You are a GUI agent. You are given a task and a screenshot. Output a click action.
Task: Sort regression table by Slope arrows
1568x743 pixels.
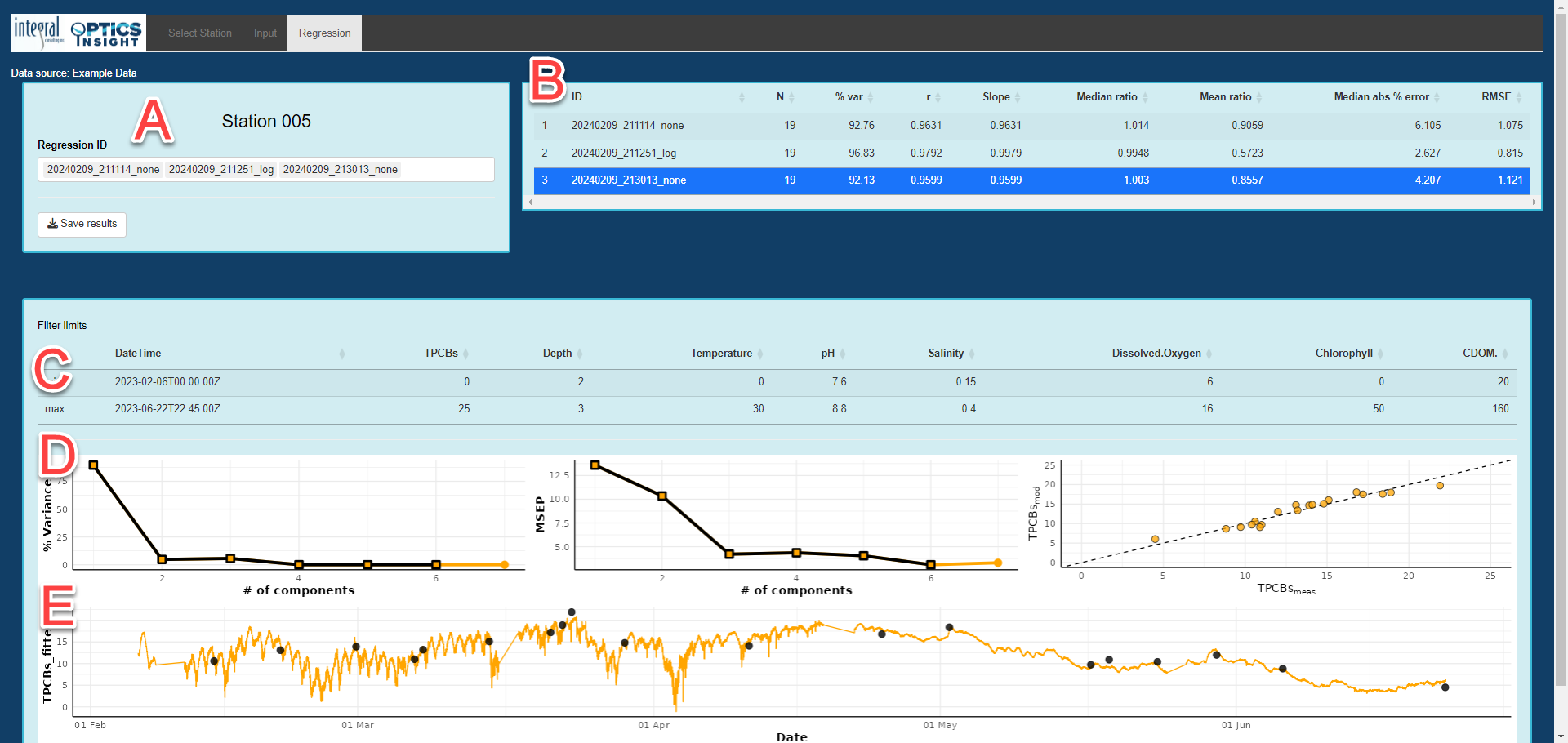1018,97
